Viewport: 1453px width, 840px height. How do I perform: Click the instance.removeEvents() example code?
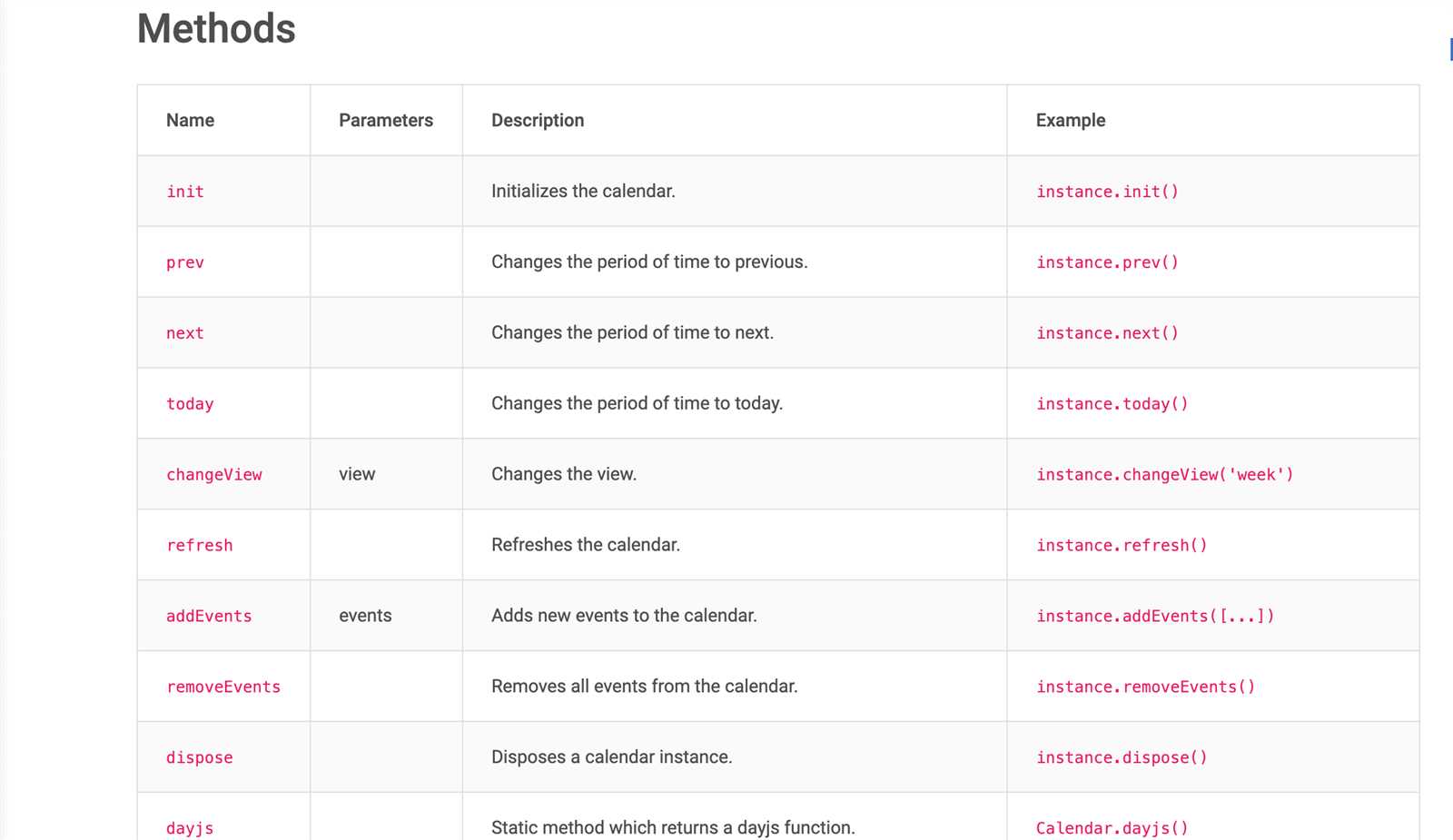[1146, 687]
